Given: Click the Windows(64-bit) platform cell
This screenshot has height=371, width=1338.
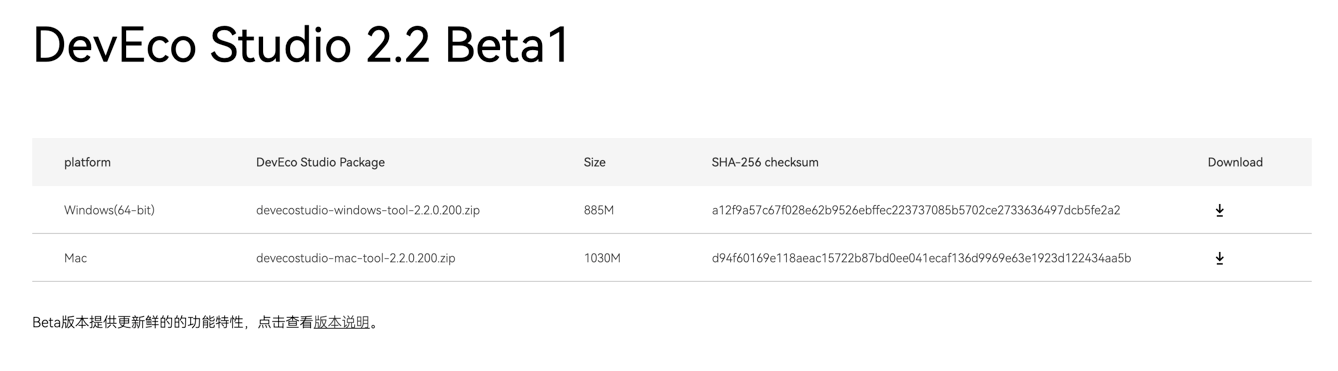Looking at the screenshot, I should [x=109, y=210].
